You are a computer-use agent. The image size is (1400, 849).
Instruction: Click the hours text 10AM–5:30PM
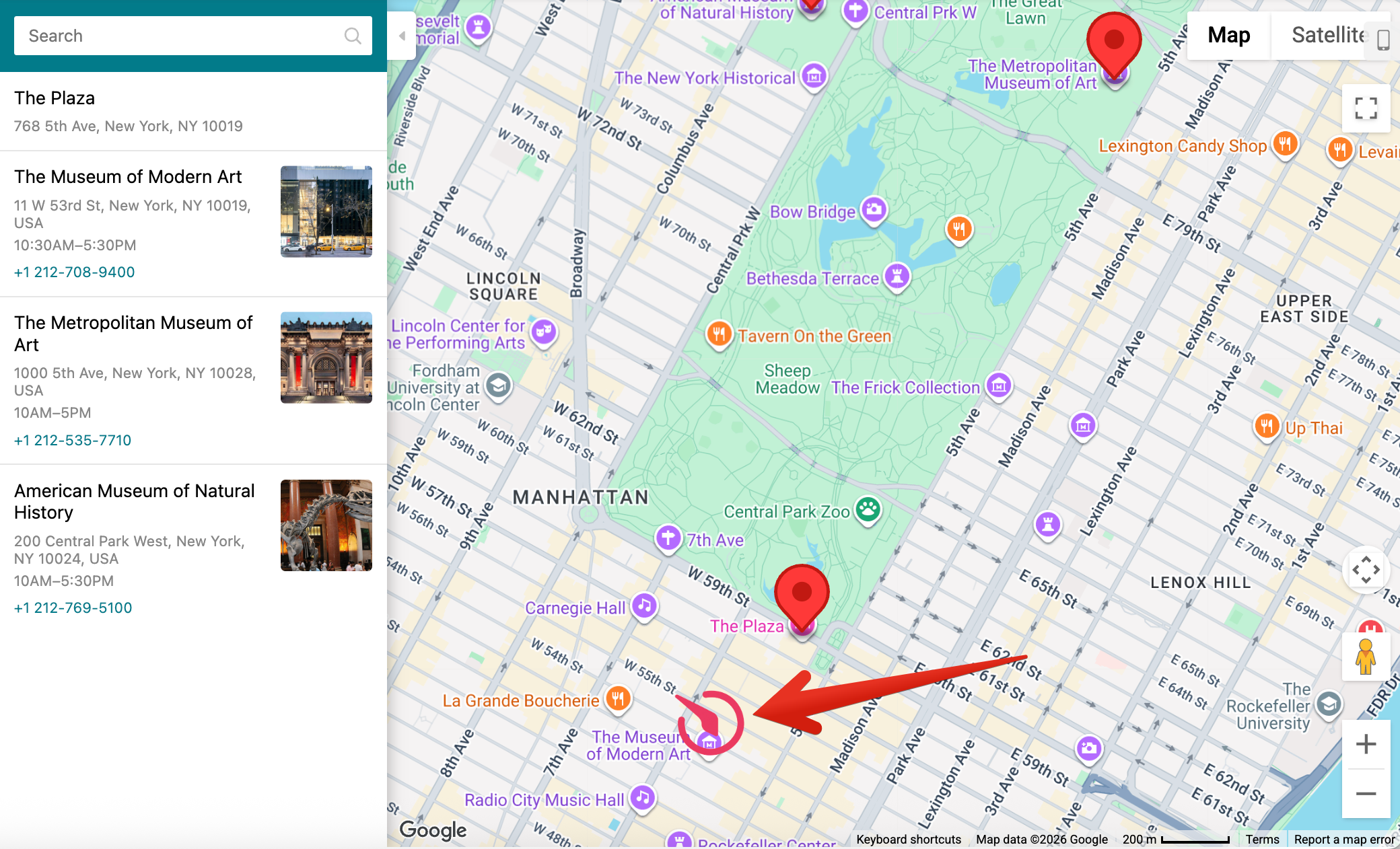point(64,581)
